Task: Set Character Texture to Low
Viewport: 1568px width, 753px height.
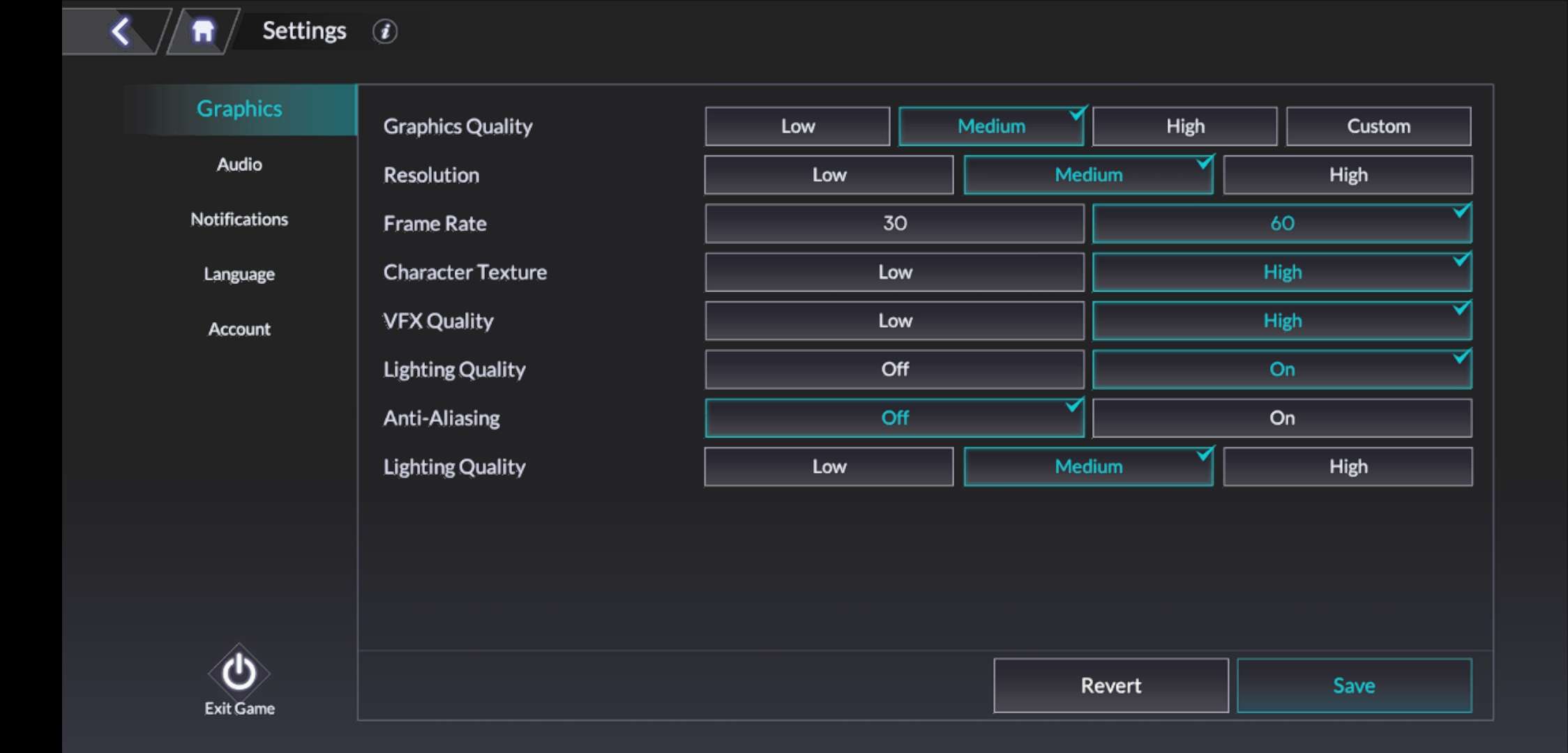Action: coord(894,272)
